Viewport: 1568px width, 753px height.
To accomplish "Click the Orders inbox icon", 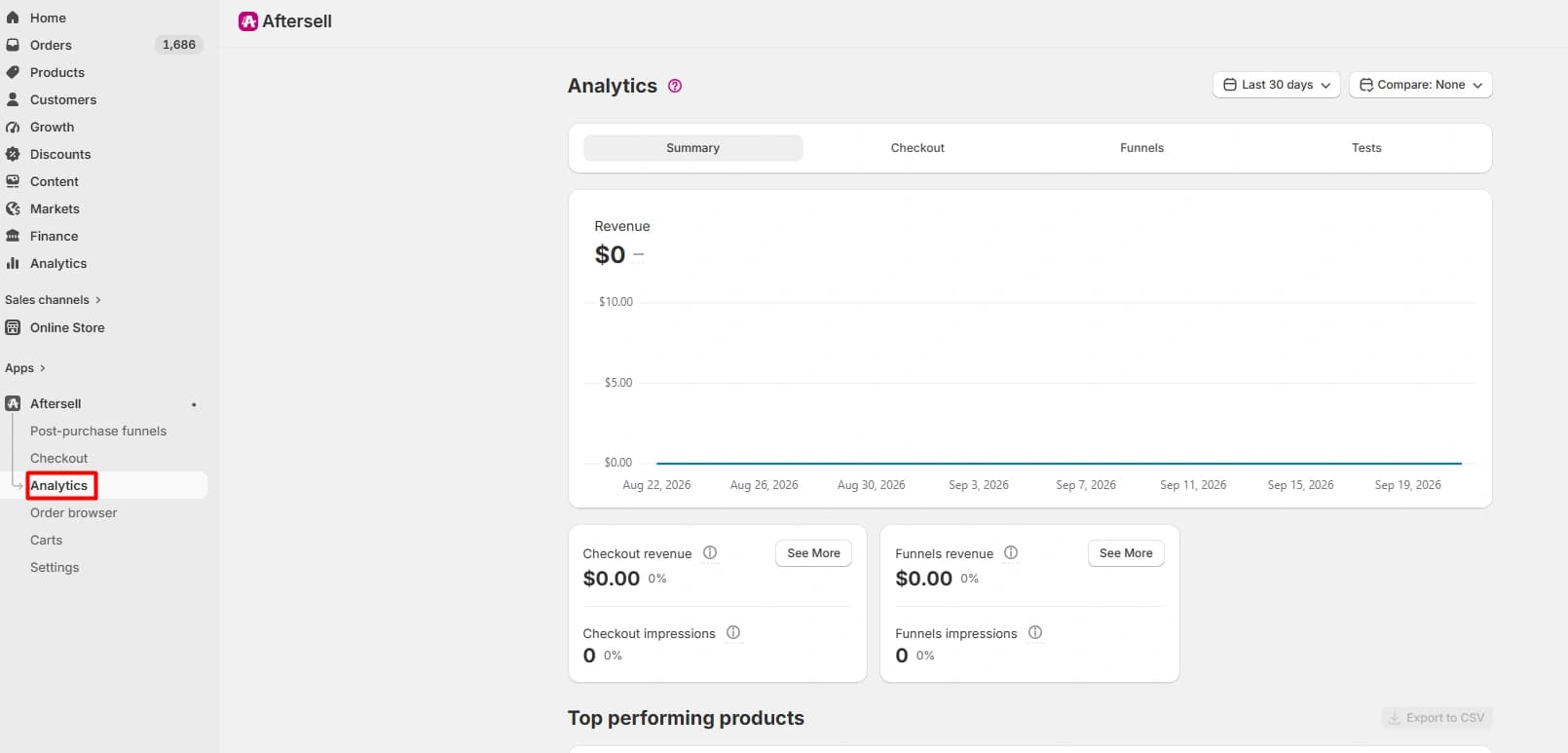I will pos(13,45).
